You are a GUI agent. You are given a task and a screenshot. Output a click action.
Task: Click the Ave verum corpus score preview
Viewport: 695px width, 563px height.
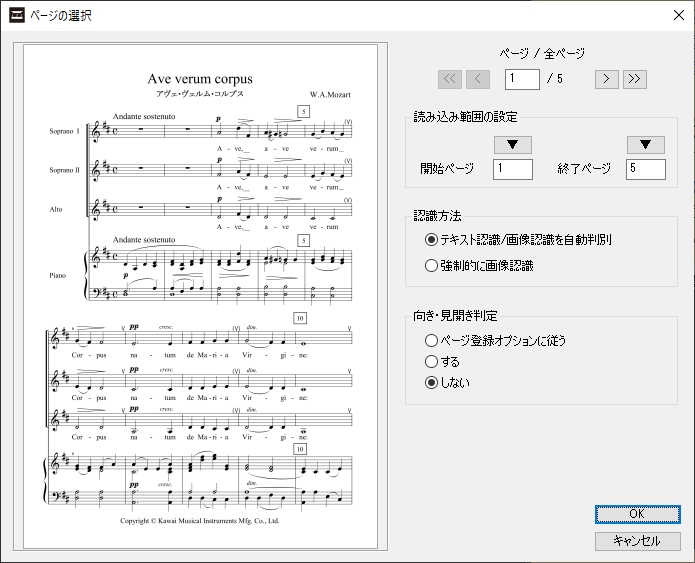[200, 297]
